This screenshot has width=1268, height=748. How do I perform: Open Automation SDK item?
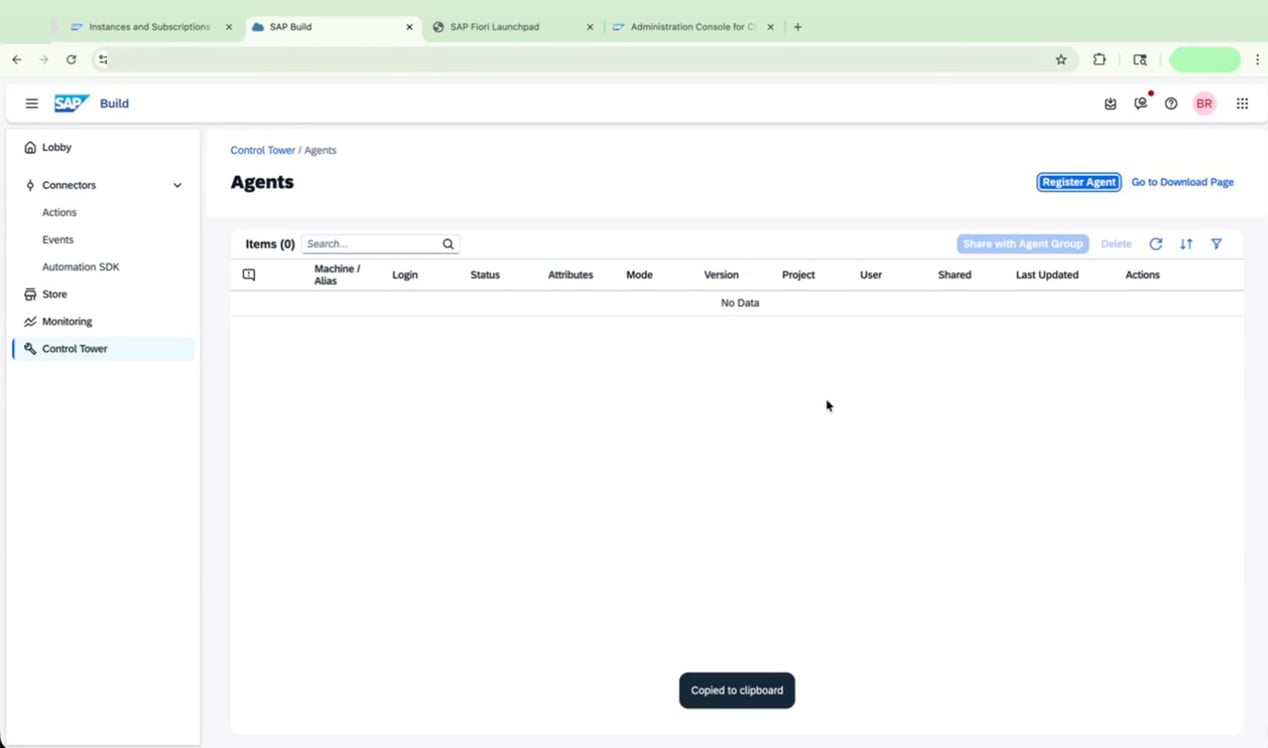[81, 267]
